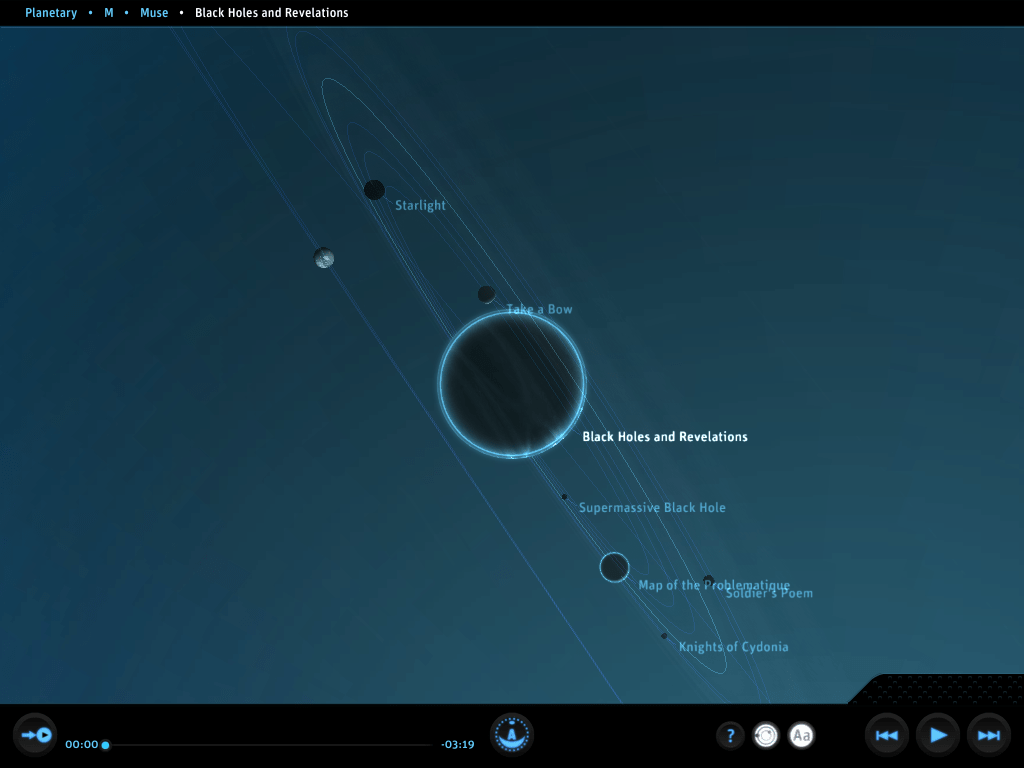
Task: Toggle the Aa text labels button
Action: tap(801, 735)
